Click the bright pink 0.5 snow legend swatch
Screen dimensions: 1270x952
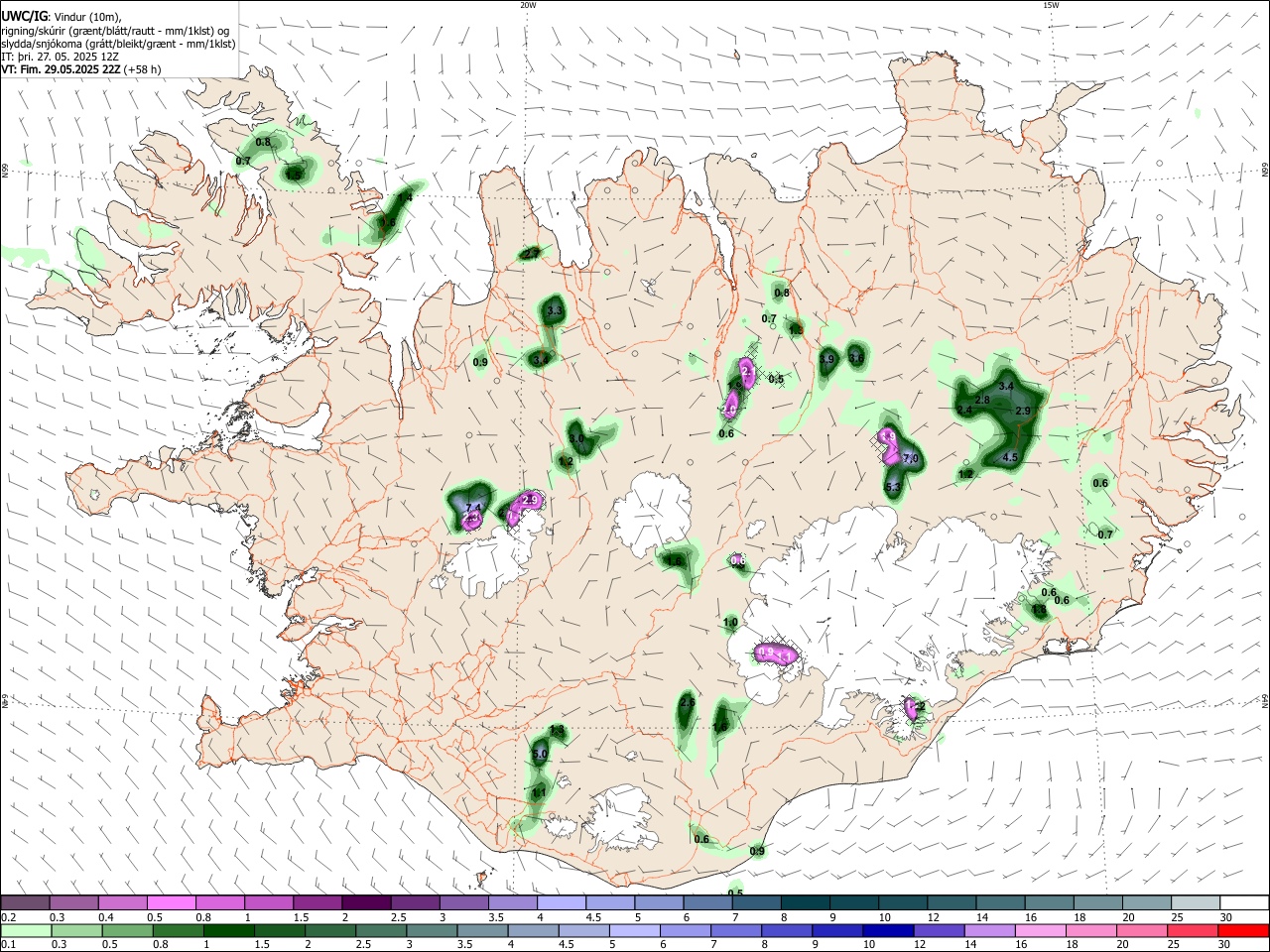tap(171, 903)
